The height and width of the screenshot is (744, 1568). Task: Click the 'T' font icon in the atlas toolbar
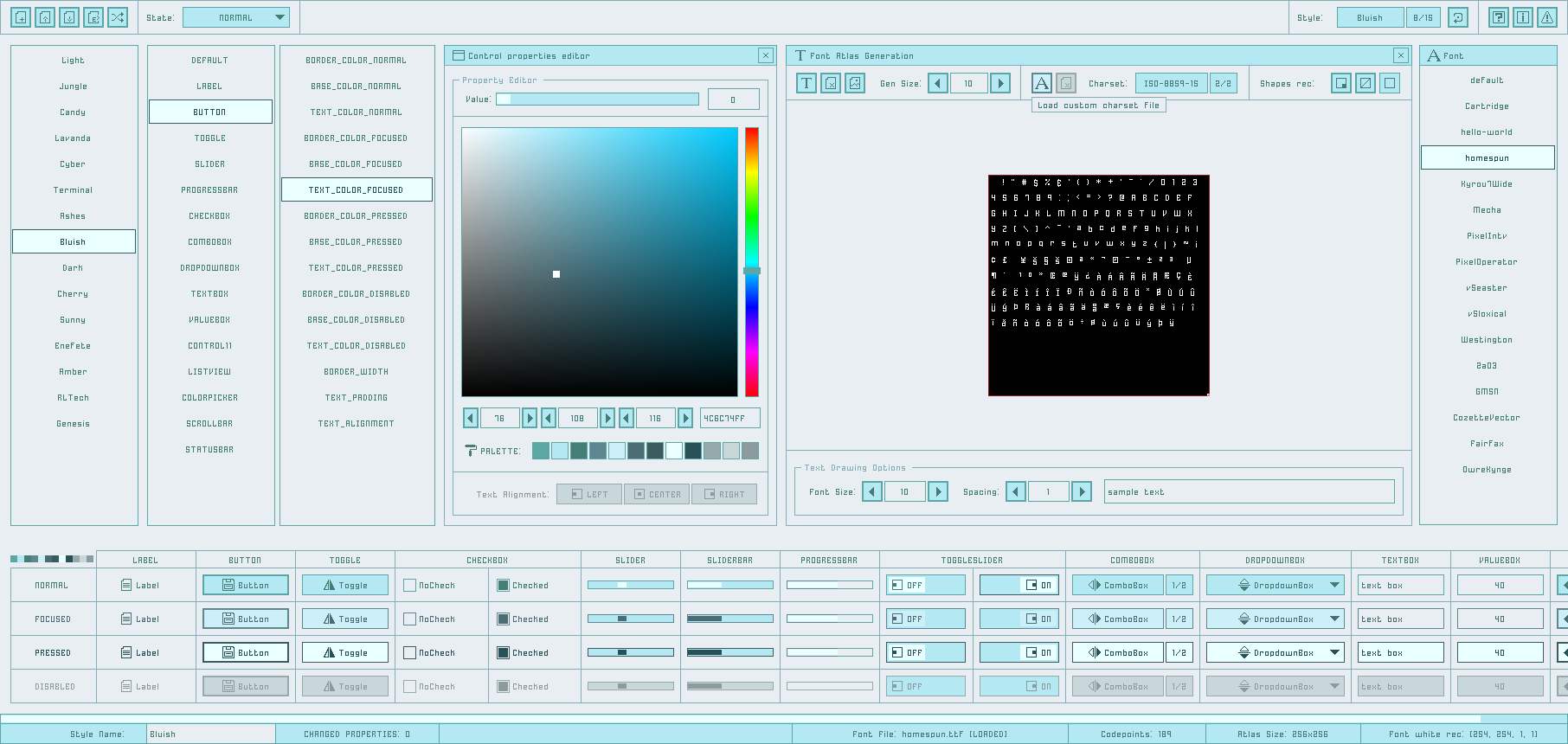tap(806, 83)
